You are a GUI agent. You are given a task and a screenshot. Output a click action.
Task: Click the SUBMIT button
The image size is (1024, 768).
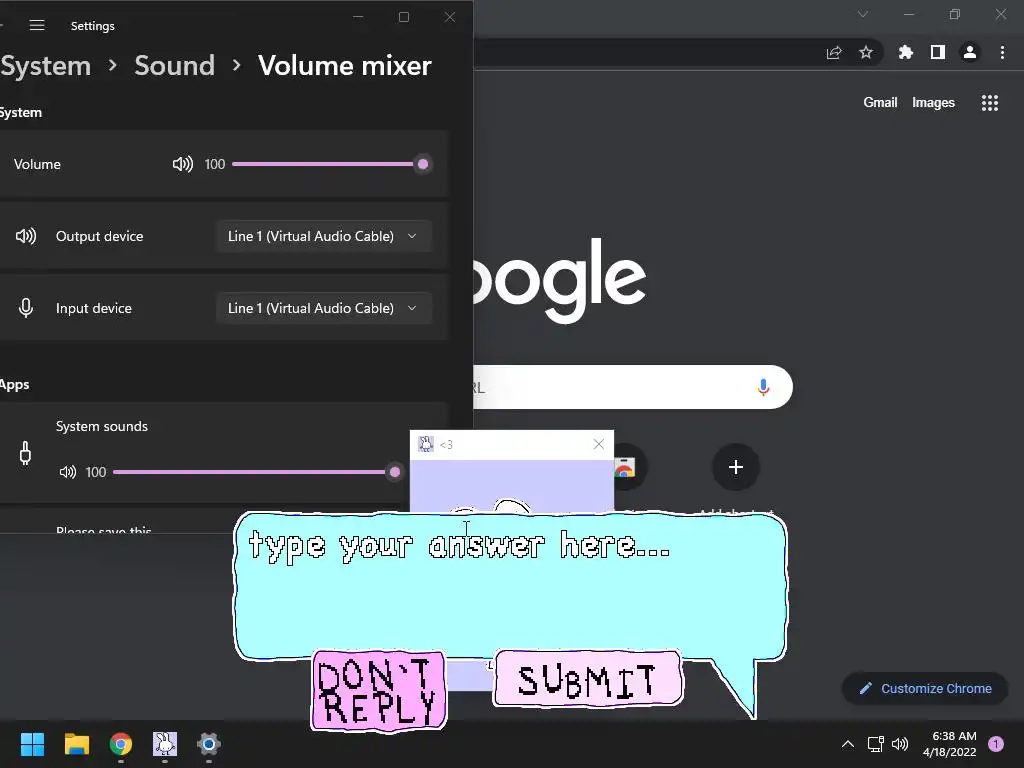coord(588,679)
